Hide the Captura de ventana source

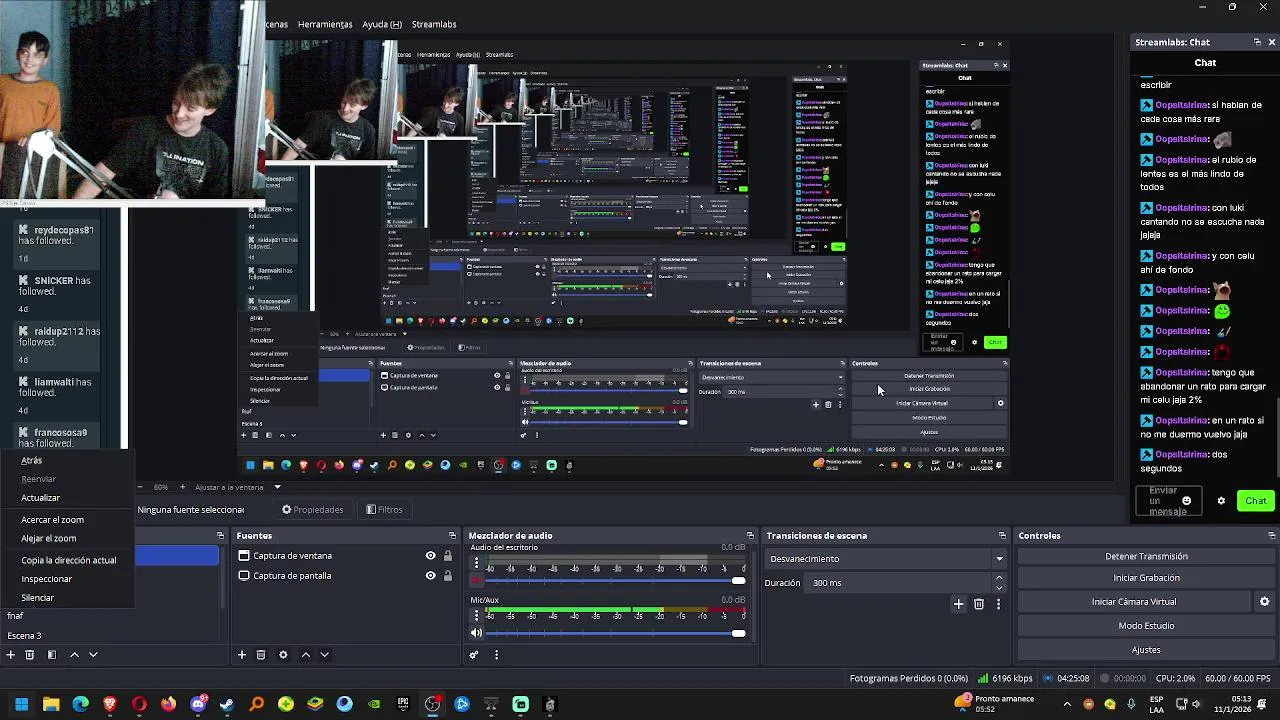tap(431, 556)
